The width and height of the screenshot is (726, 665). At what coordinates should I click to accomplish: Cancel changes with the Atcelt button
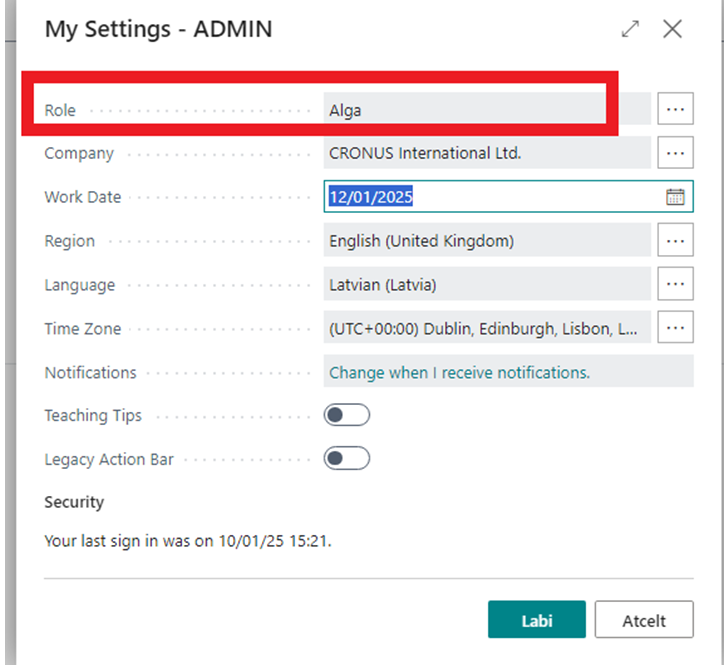pos(644,620)
